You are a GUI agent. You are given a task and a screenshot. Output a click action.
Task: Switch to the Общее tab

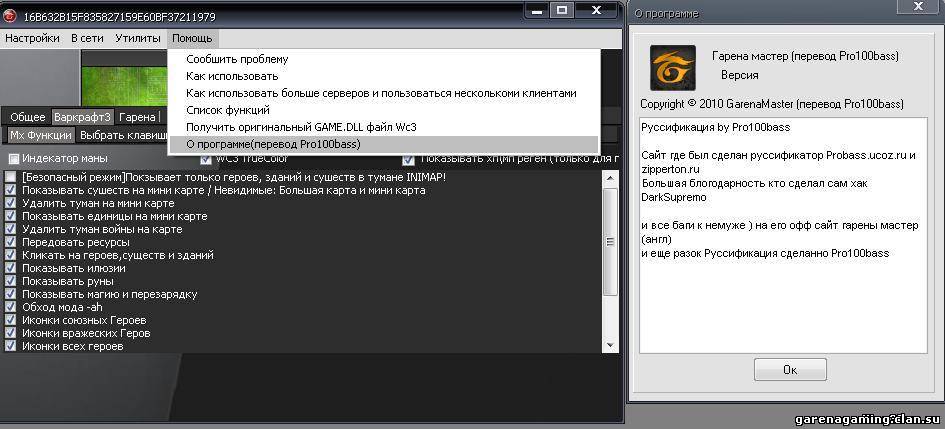(x=28, y=117)
